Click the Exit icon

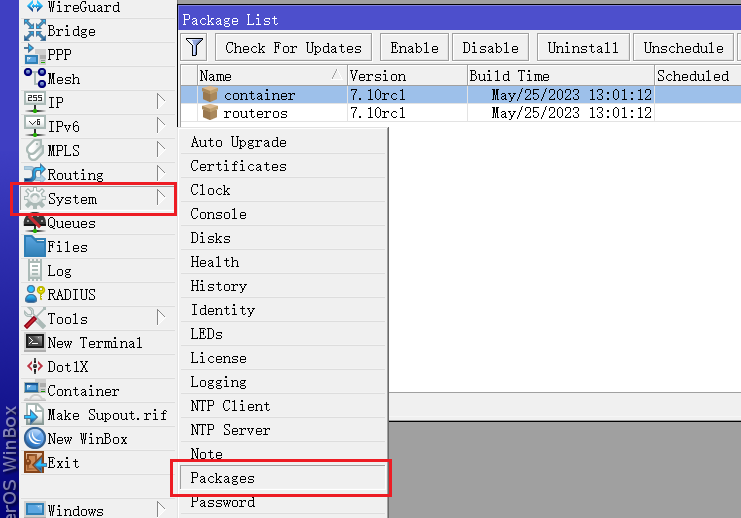coord(34,463)
